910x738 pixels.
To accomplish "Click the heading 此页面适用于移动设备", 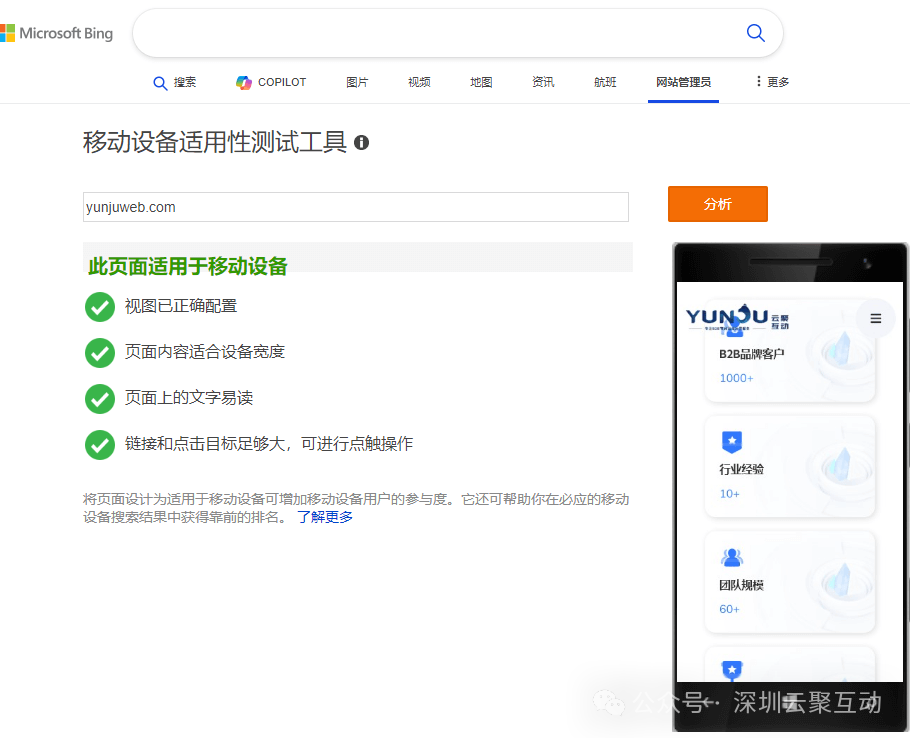I will point(187,266).
